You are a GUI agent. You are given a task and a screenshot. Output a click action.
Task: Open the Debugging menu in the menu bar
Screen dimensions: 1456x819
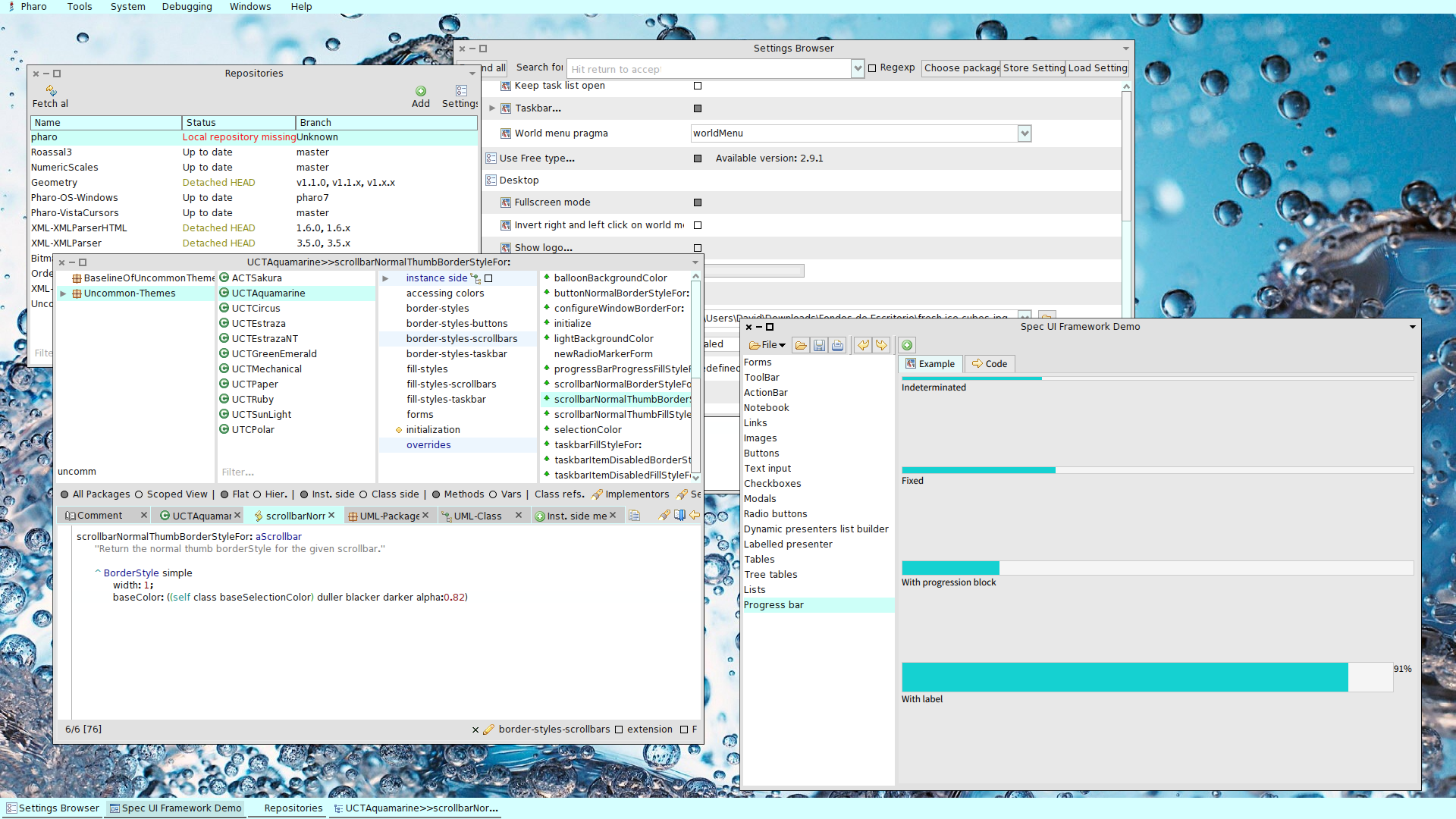[187, 7]
